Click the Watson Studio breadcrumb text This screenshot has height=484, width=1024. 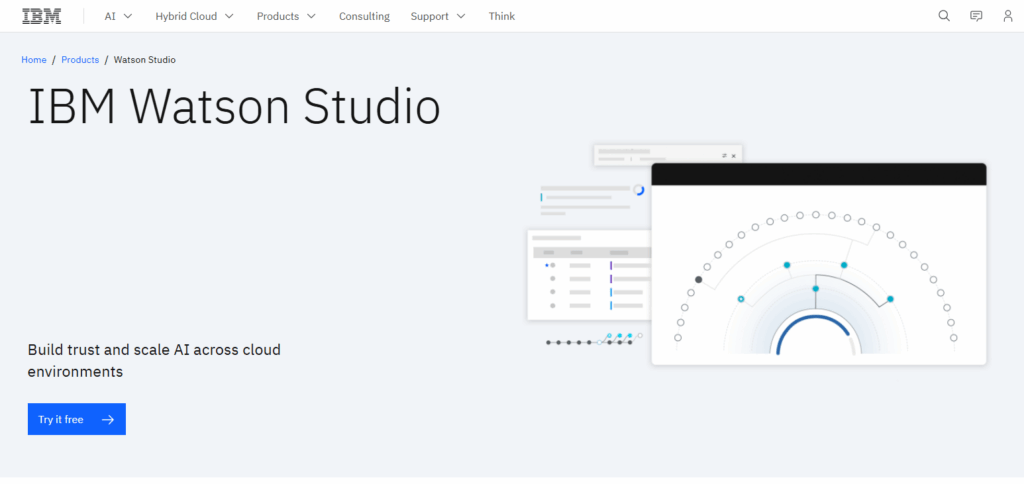[x=144, y=59]
